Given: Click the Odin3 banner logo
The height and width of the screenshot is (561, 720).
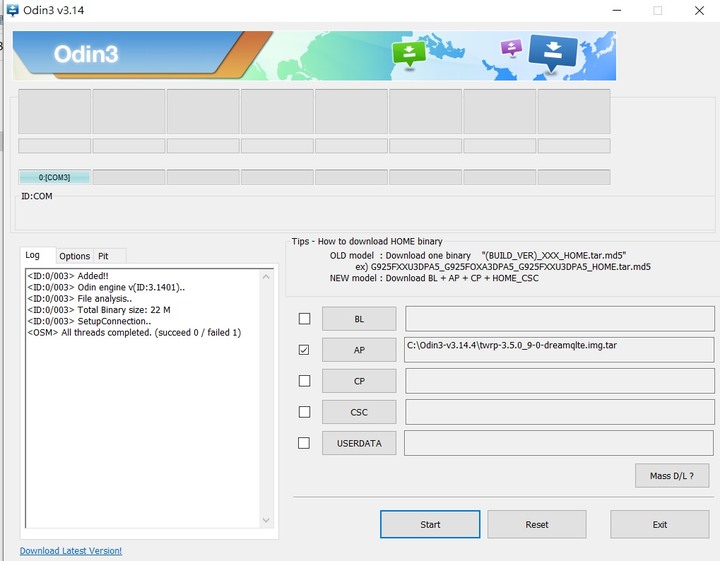Looking at the screenshot, I should [x=86, y=54].
